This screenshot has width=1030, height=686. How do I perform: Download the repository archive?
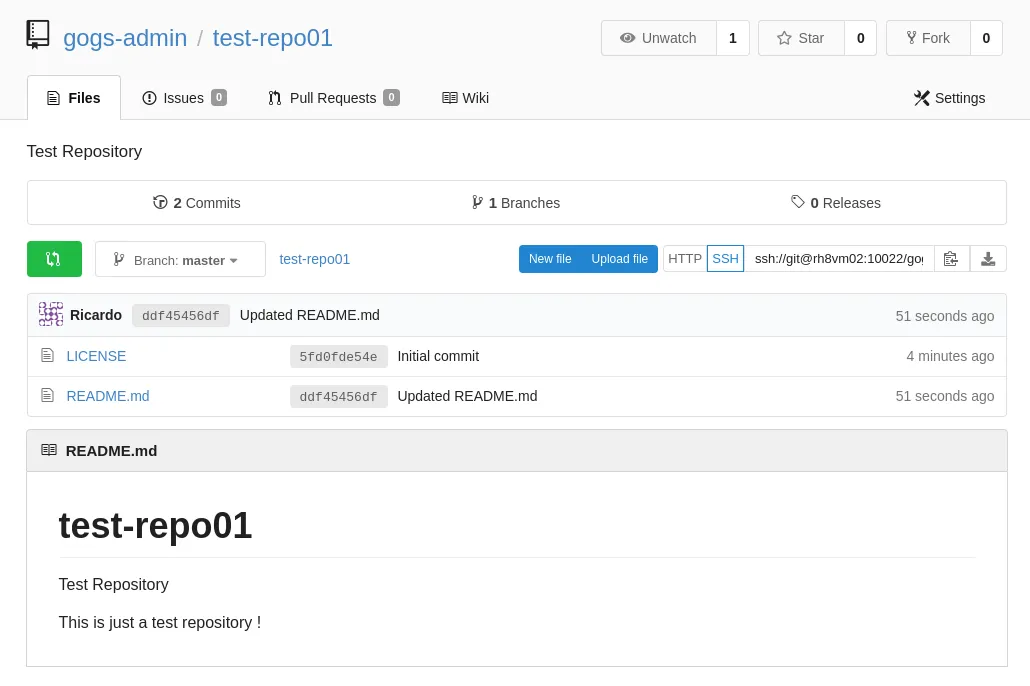coord(988,258)
